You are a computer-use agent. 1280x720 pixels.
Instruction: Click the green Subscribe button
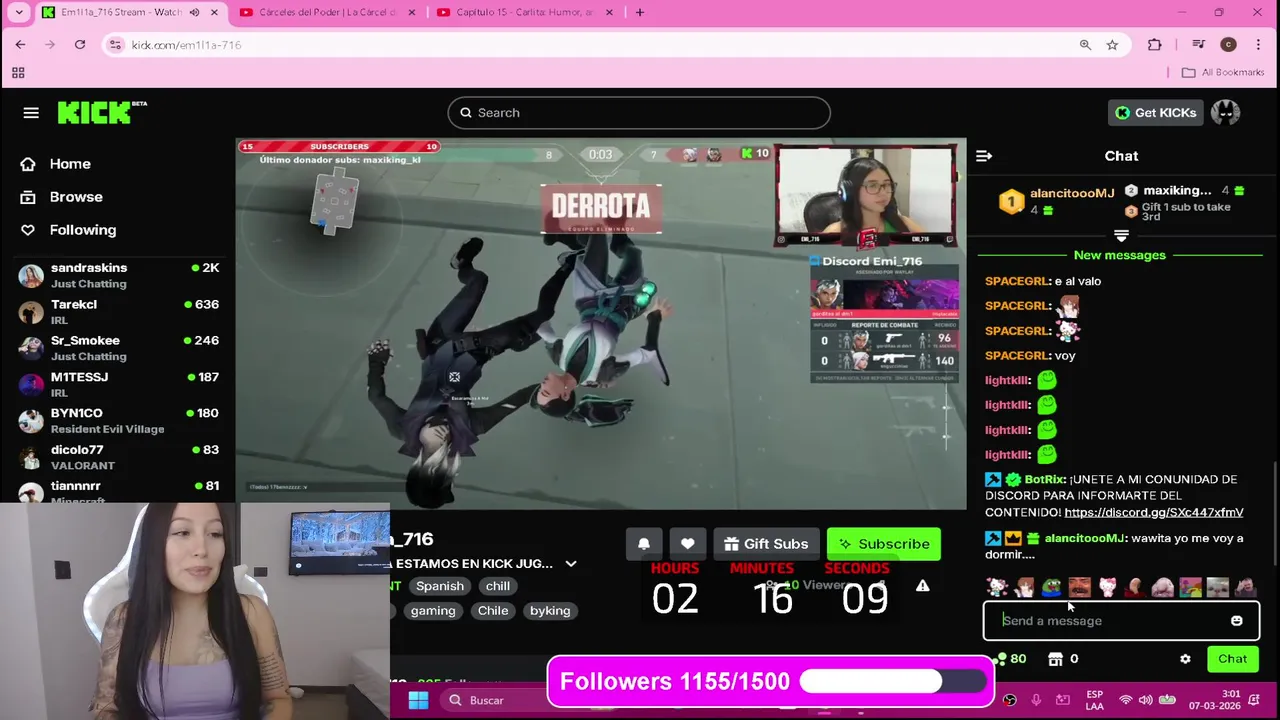click(884, 544)
